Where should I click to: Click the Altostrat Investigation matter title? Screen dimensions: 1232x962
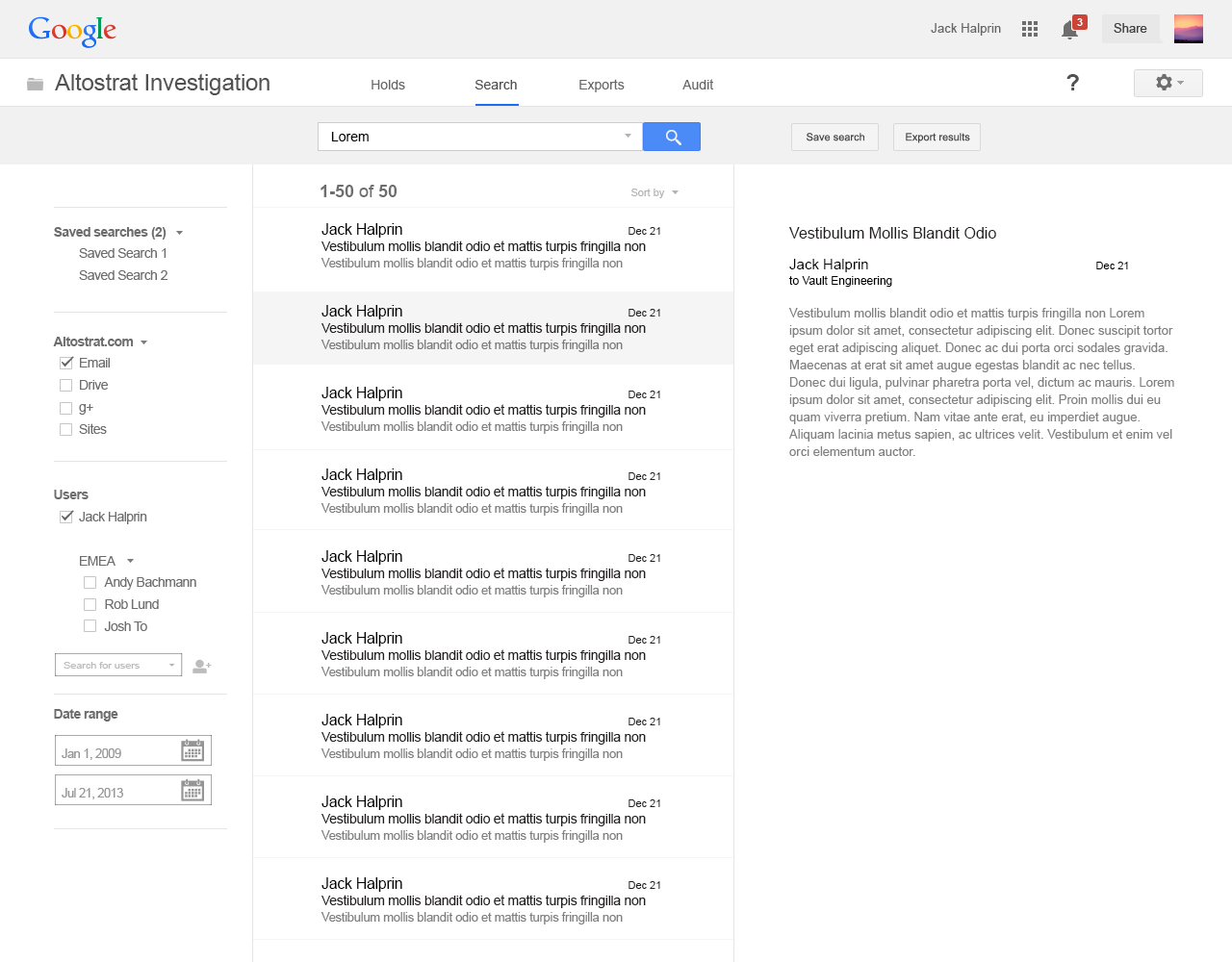163,83
